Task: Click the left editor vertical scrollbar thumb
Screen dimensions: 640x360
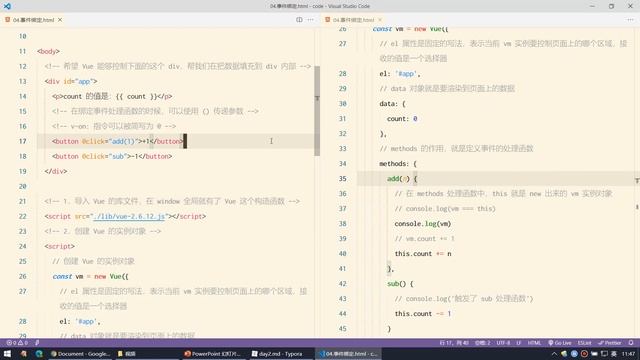Action: (317, 110)
